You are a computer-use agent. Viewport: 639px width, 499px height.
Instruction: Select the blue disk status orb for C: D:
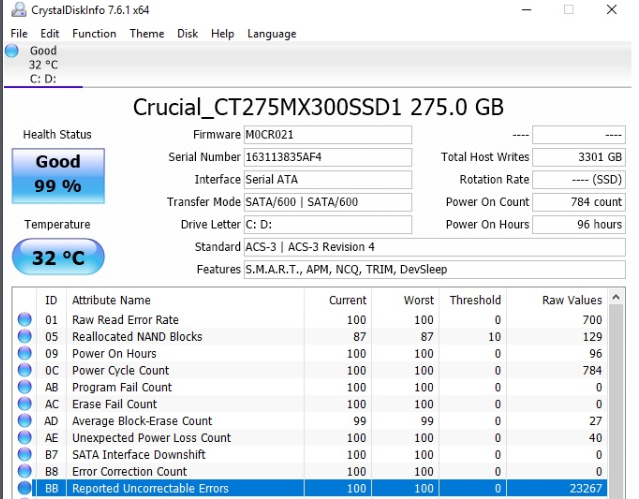coord(12,51)
